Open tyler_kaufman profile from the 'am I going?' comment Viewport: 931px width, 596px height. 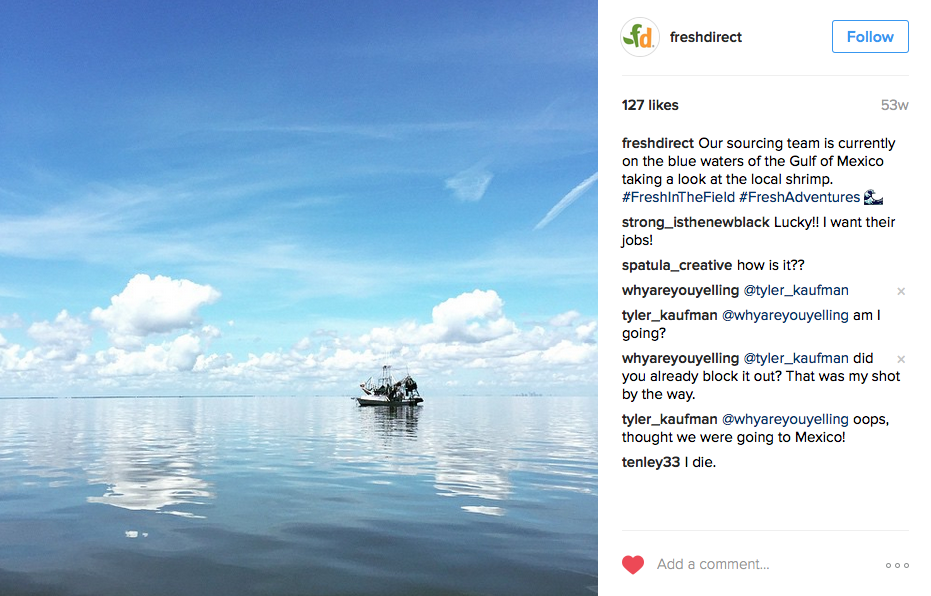[x=669, y=315]
